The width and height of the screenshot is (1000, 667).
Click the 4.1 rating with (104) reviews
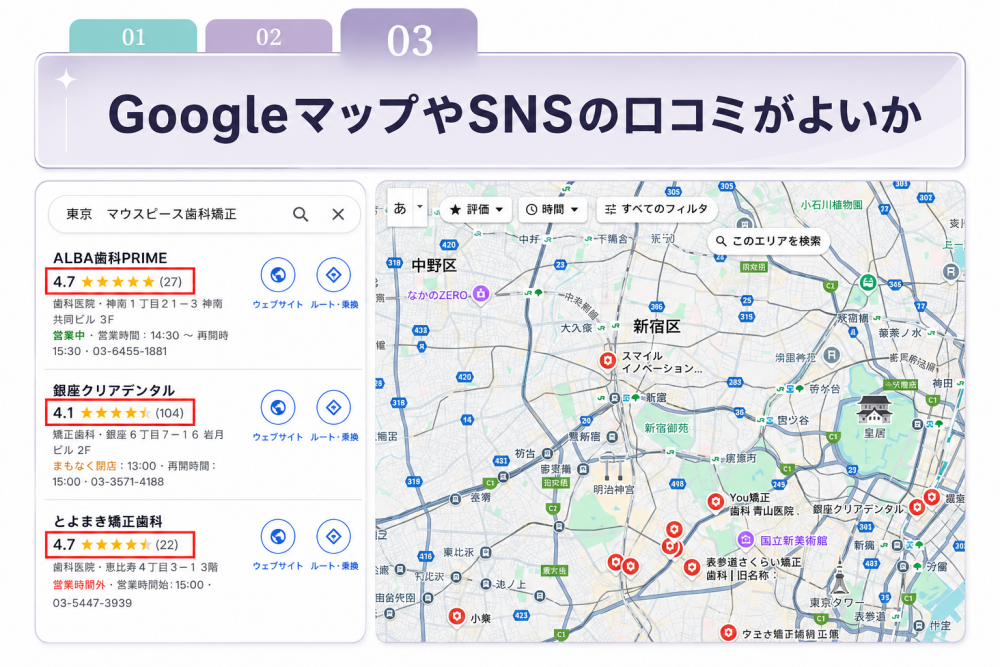(x=119, y=413)
